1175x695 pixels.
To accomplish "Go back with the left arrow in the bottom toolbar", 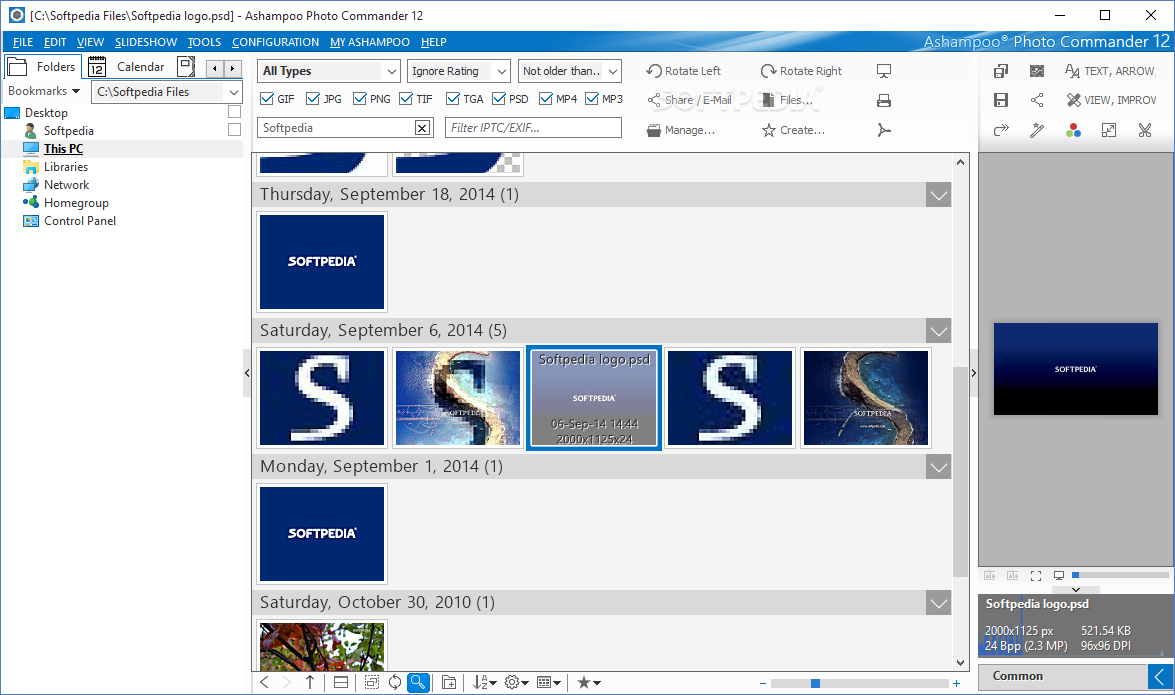I will pos(265,682).
